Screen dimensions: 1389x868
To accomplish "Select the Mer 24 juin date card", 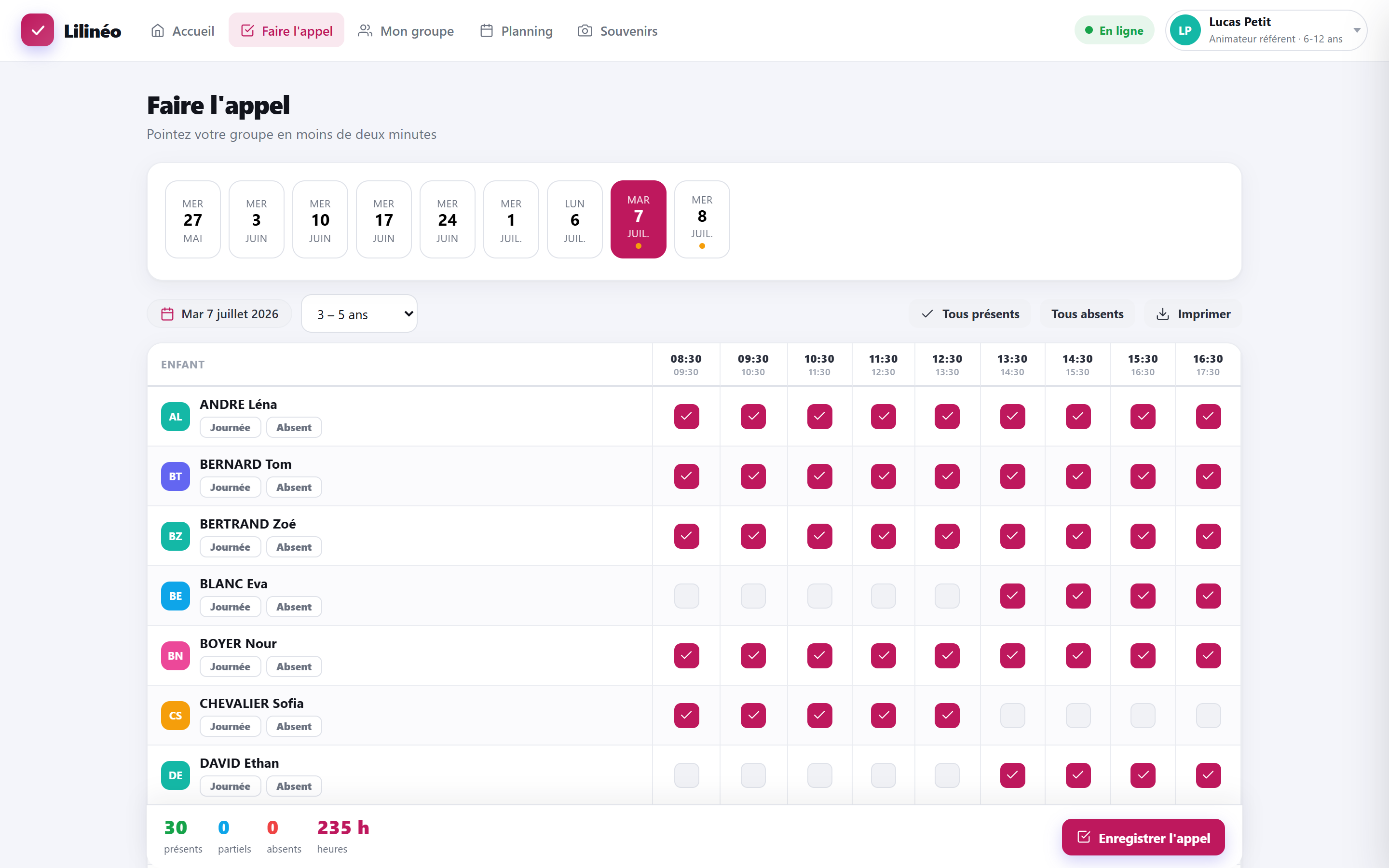I will [x=448, y=220].
